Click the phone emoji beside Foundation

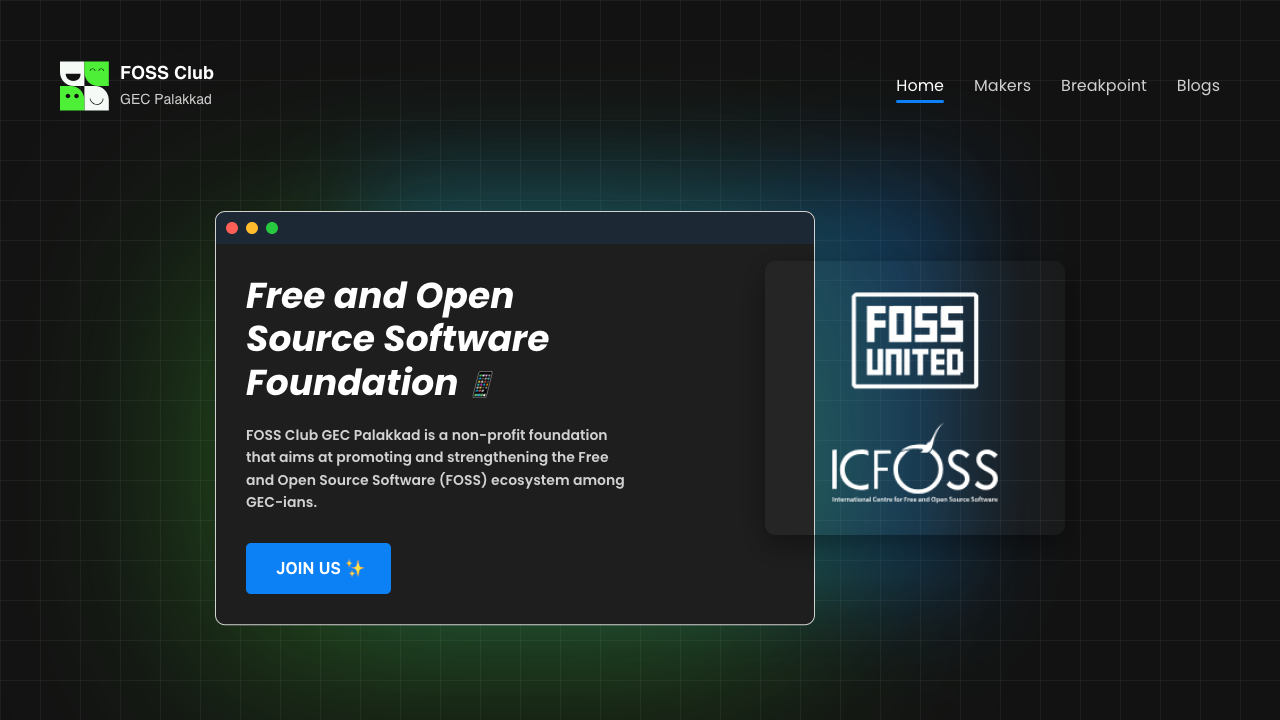pos(482,384)
